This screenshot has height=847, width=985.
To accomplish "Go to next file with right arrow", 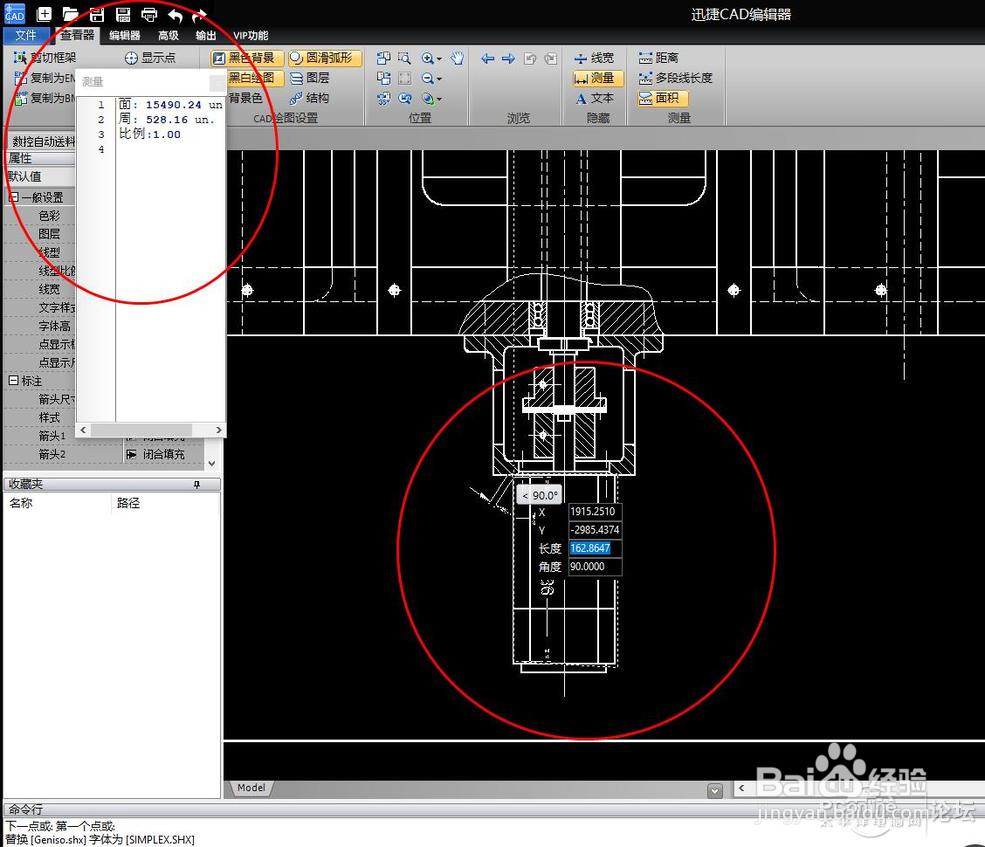I will tap(508, 58).
